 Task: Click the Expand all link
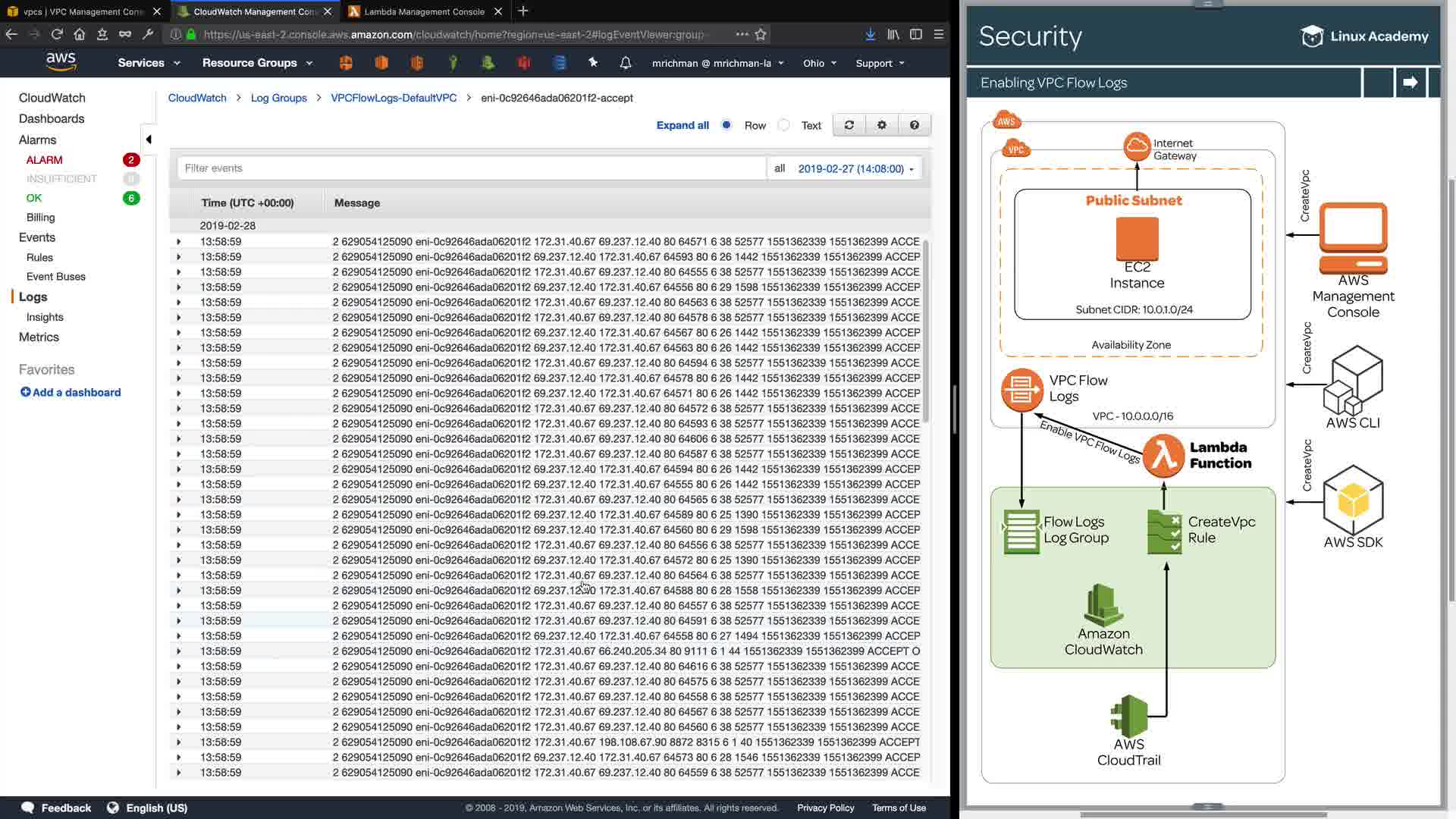(x=682, y=125)
